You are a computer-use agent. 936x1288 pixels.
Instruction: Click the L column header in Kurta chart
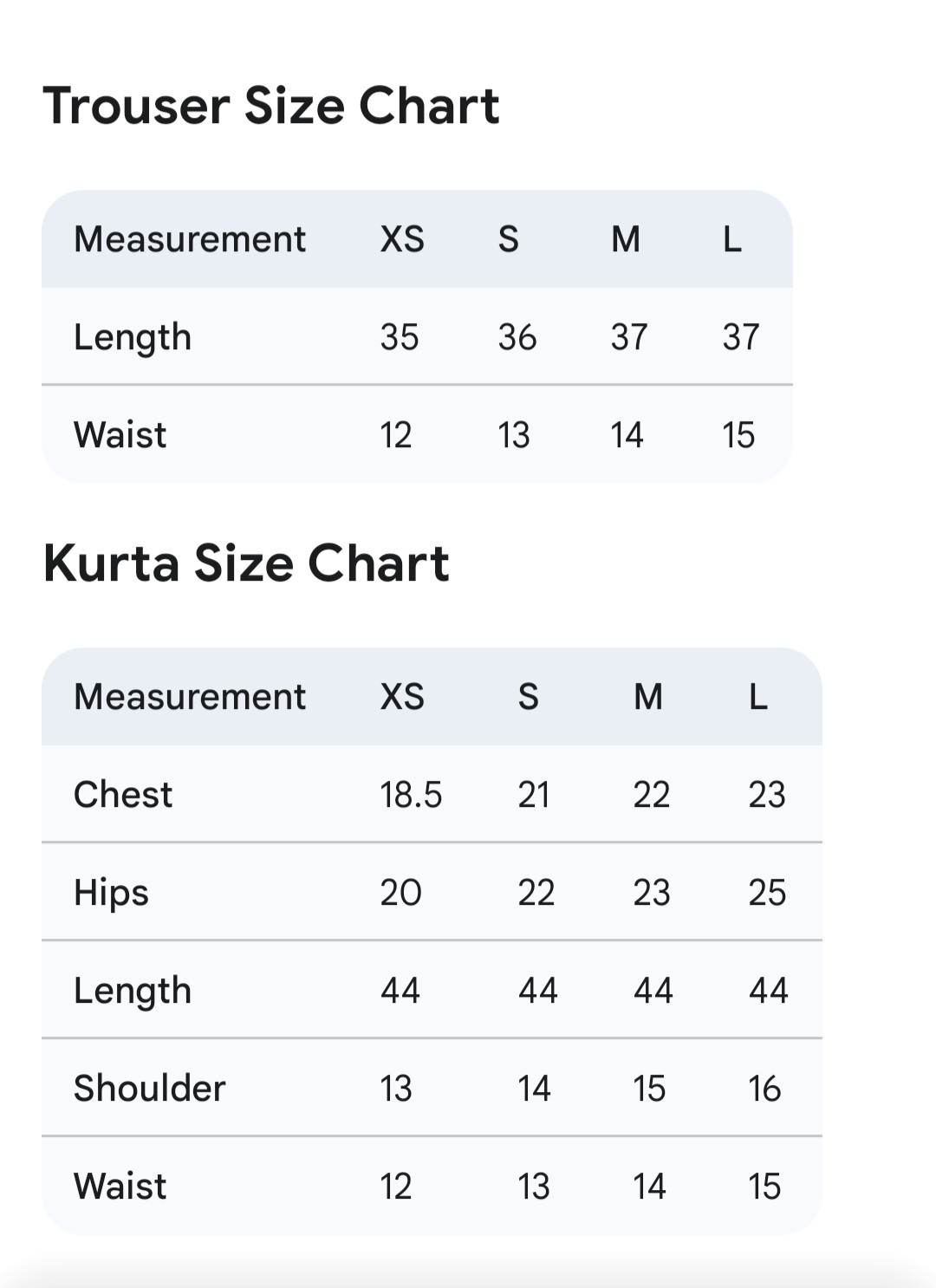(758, 697)
